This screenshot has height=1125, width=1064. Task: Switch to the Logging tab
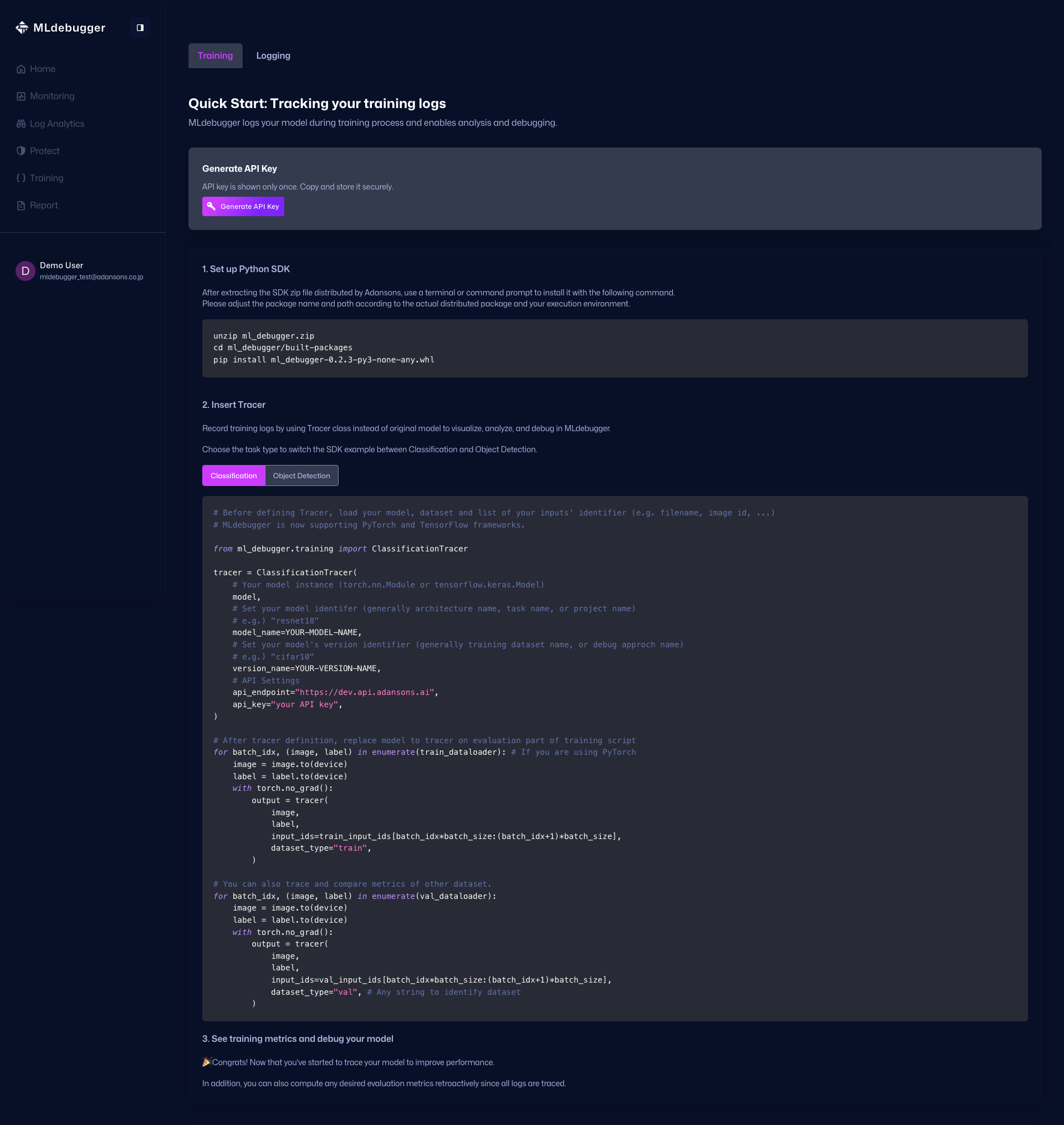click(273, 55)
